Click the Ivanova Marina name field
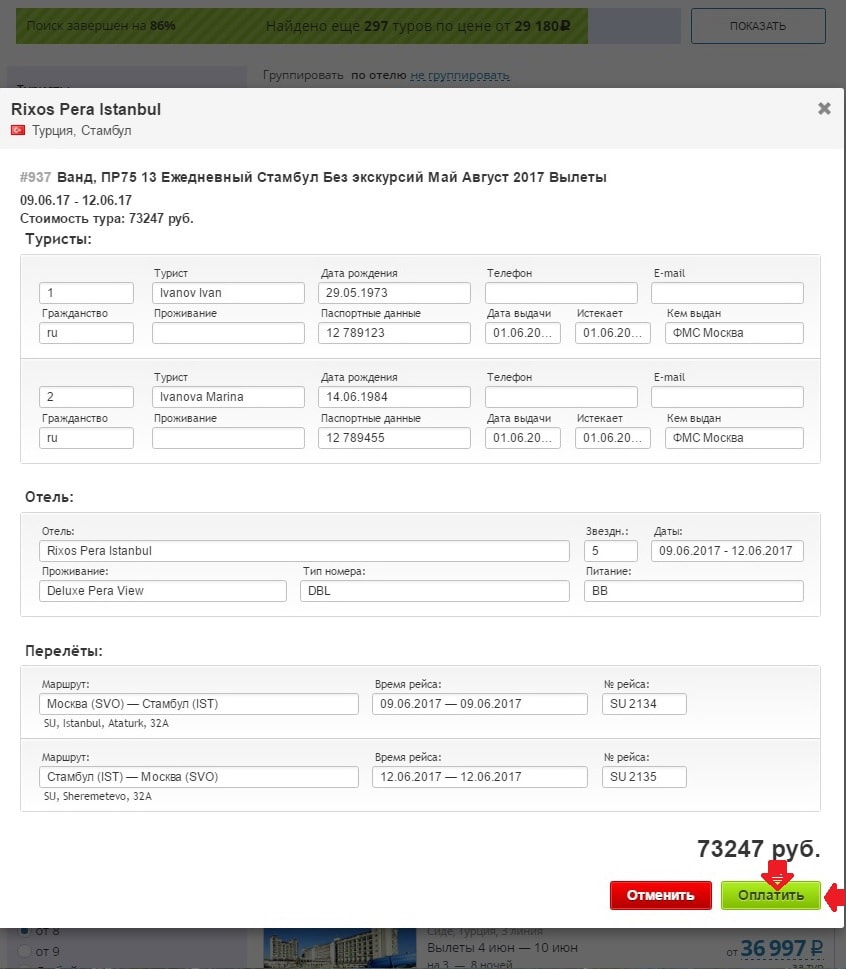 pos(228,397)
